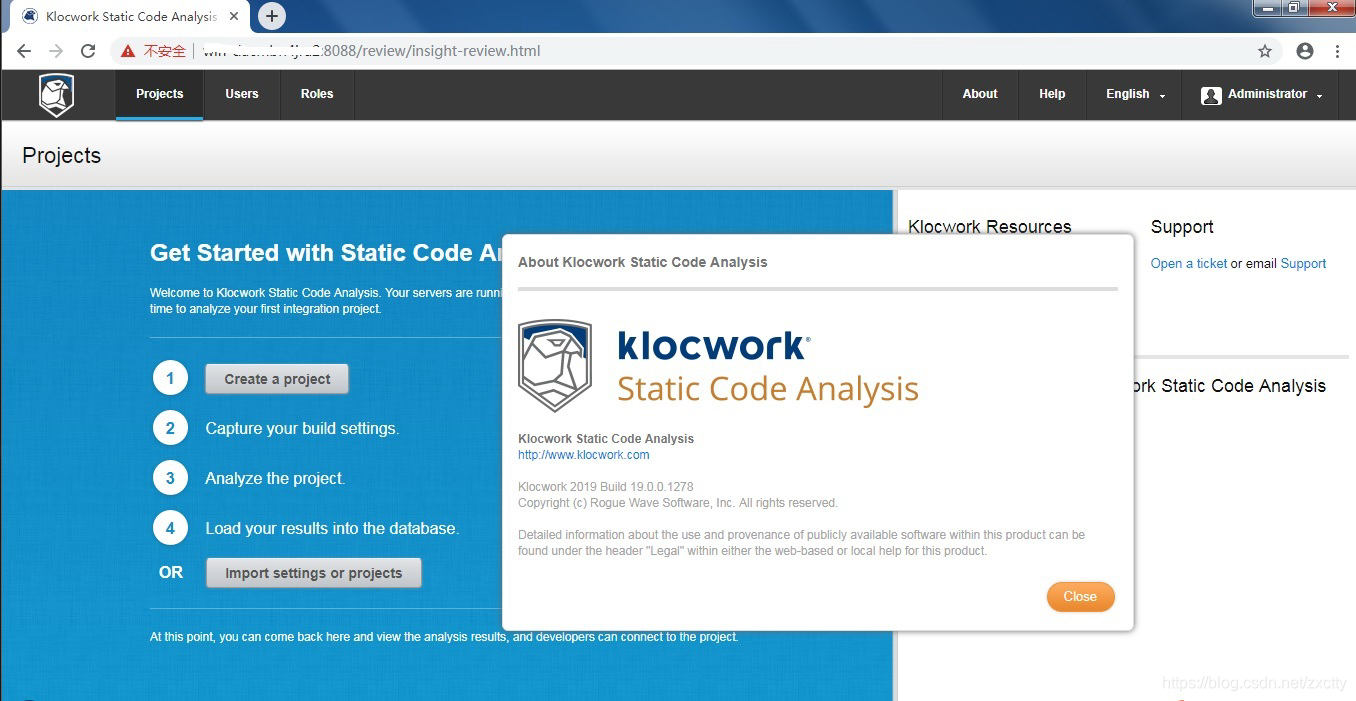
Task: Click the Support heading
Action: point(1182,227)
